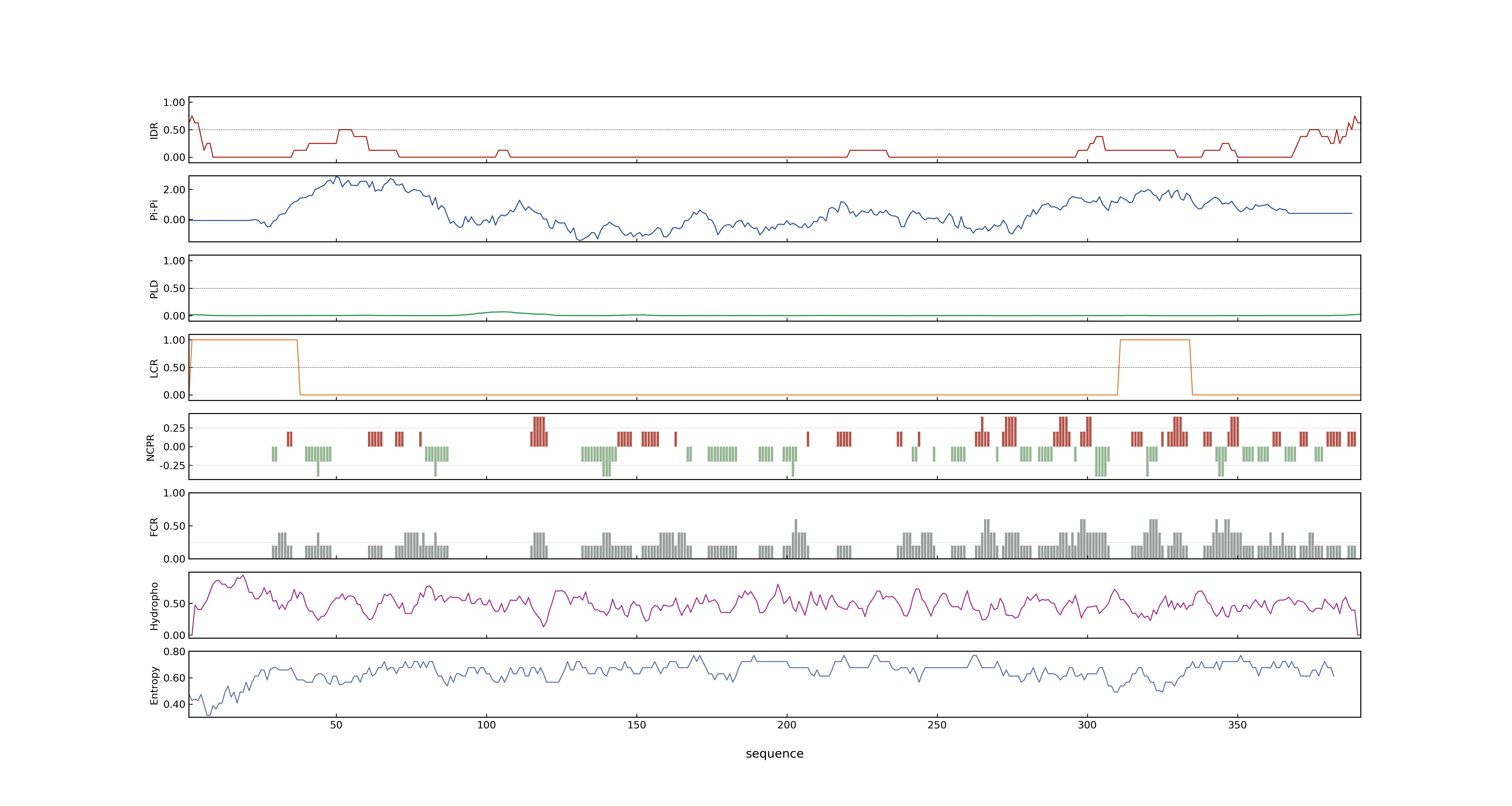Click the FCR y-axis label
Viewport: 1512px width, 806px height.
[154, 527]
